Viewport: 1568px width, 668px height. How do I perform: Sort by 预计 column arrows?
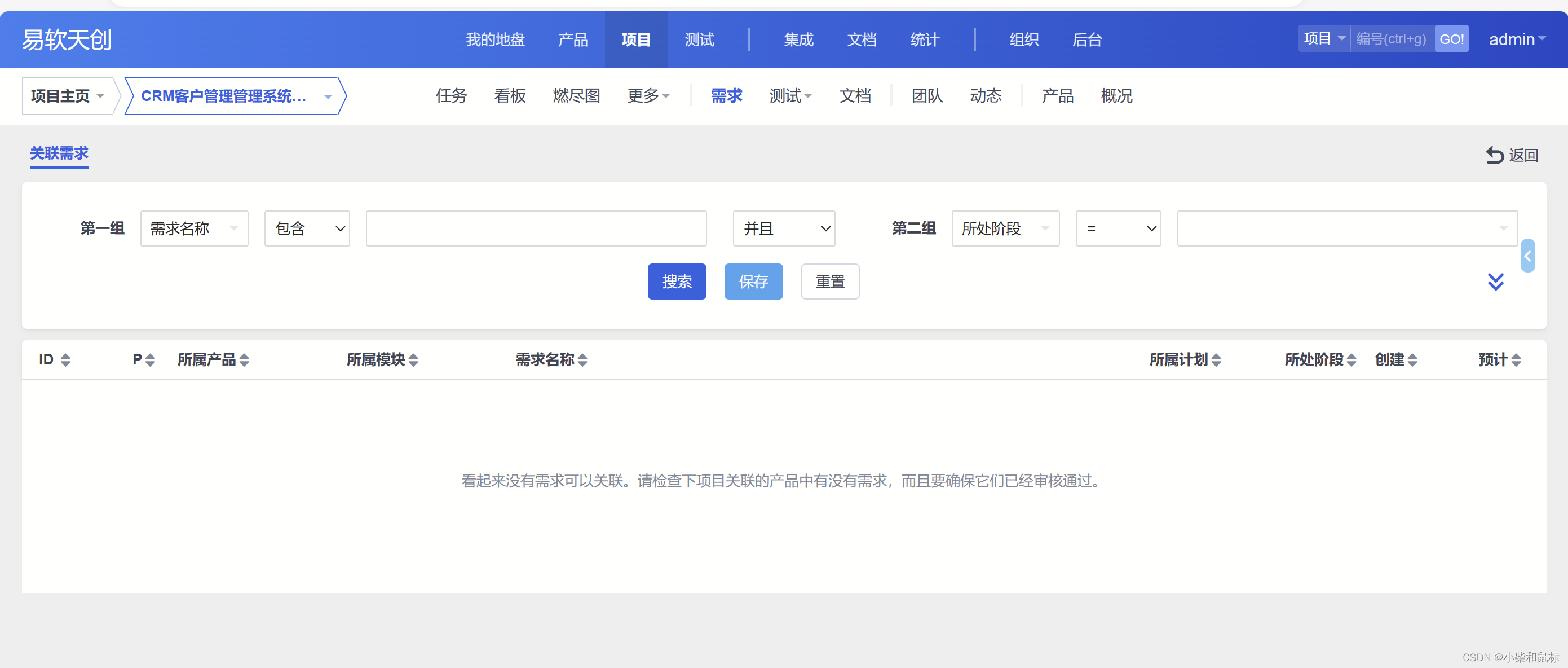(x=1516, y=360)
